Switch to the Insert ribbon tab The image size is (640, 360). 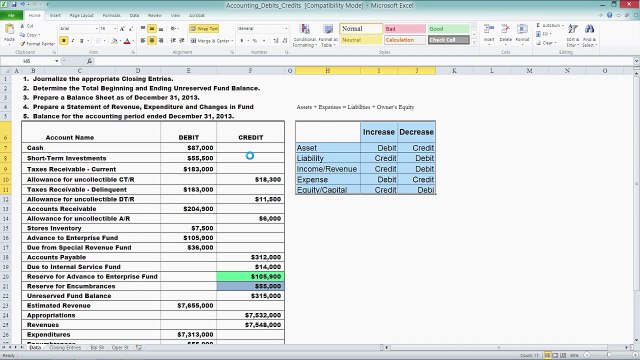click(x=55, y=16)
